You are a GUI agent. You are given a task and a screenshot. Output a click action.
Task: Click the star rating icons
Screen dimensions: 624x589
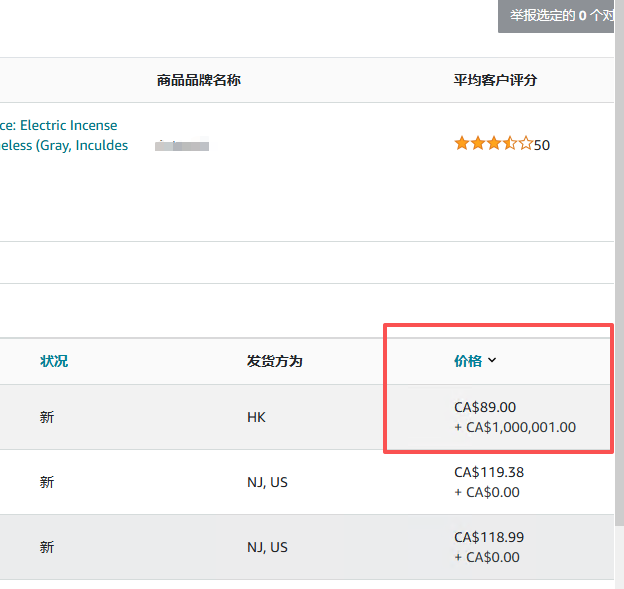click(x=493, y=144)
